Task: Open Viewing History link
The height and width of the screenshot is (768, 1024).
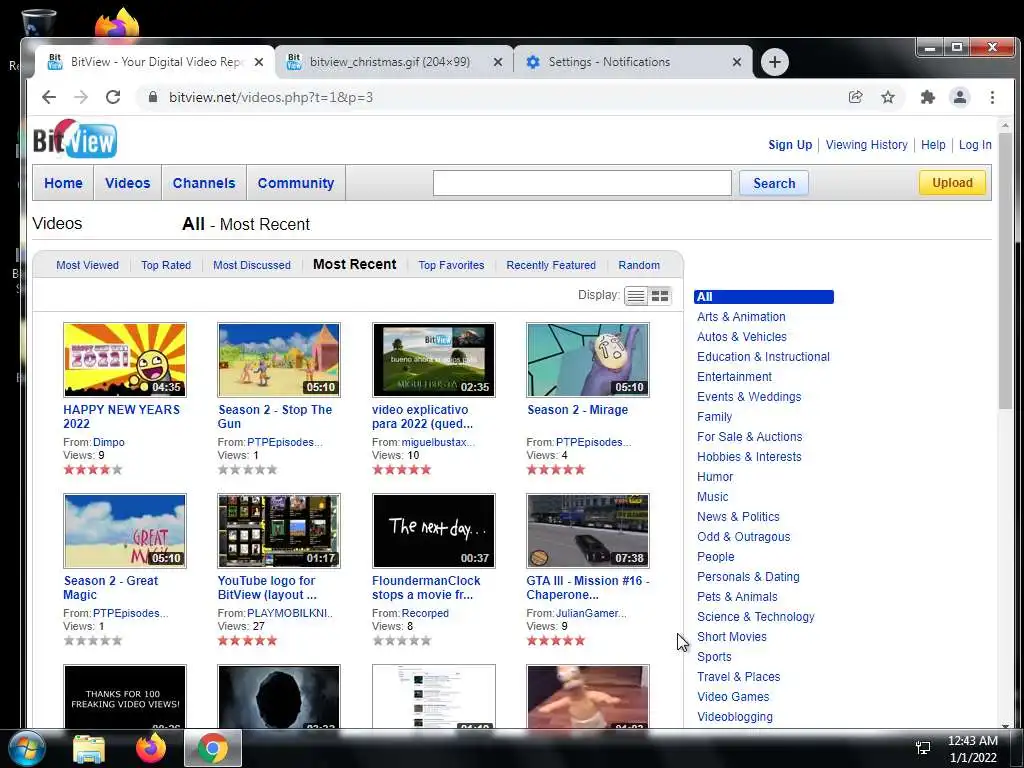Action: (867, 145)
